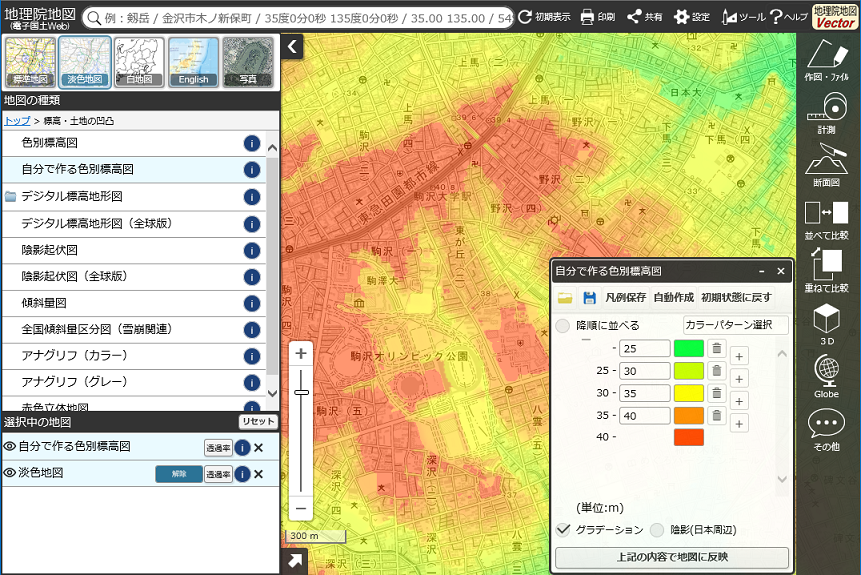Expand the デジタル標高地形図 folder
Image resolution: width=861 pixels, height=575 pixels.
(x=72, y=196)
